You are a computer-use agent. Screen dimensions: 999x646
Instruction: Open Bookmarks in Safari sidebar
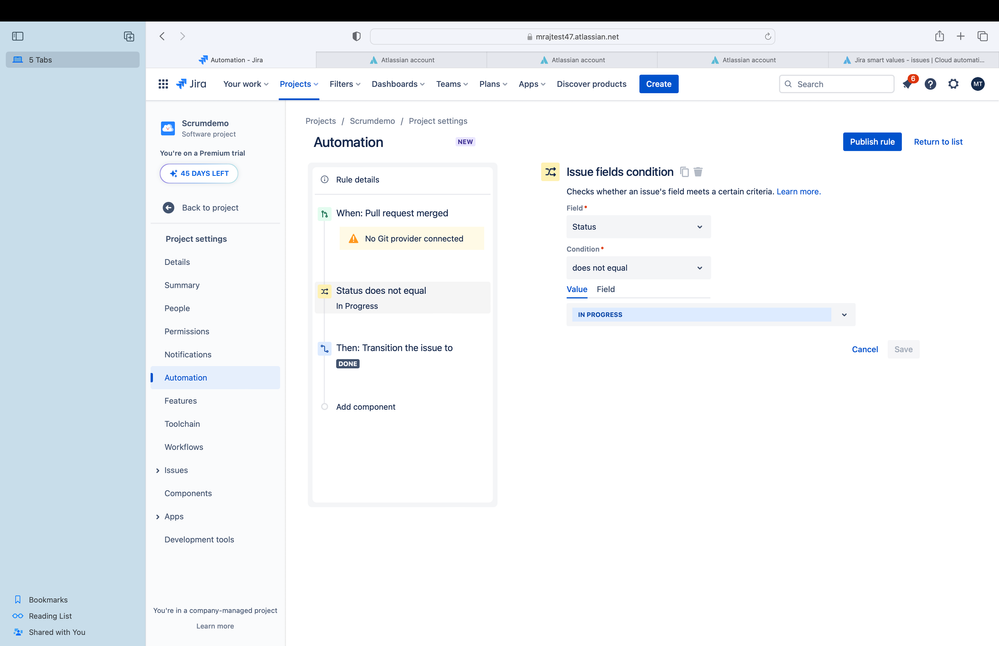click(48, 600)
